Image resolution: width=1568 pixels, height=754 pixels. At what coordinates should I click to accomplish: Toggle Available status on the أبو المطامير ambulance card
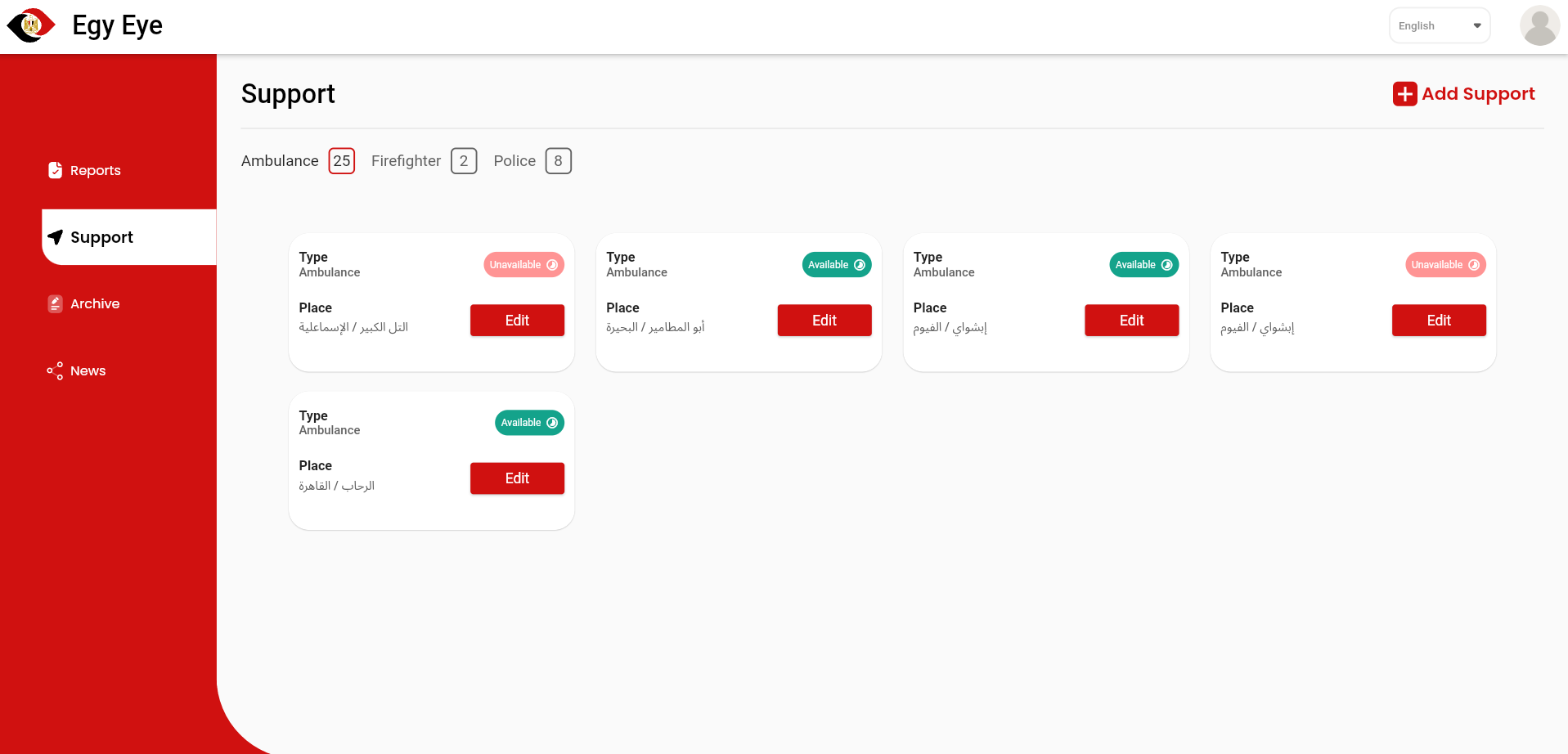(836, 264)
